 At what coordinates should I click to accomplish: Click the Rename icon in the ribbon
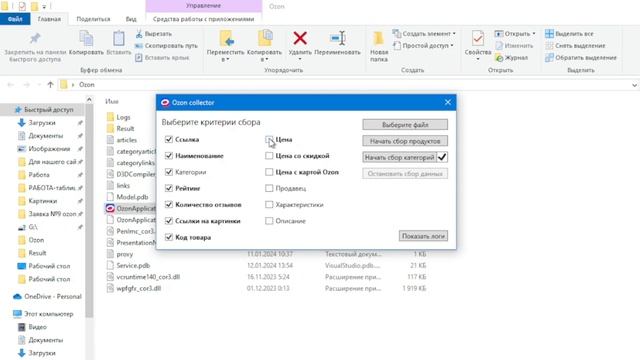tap(338, 38)
